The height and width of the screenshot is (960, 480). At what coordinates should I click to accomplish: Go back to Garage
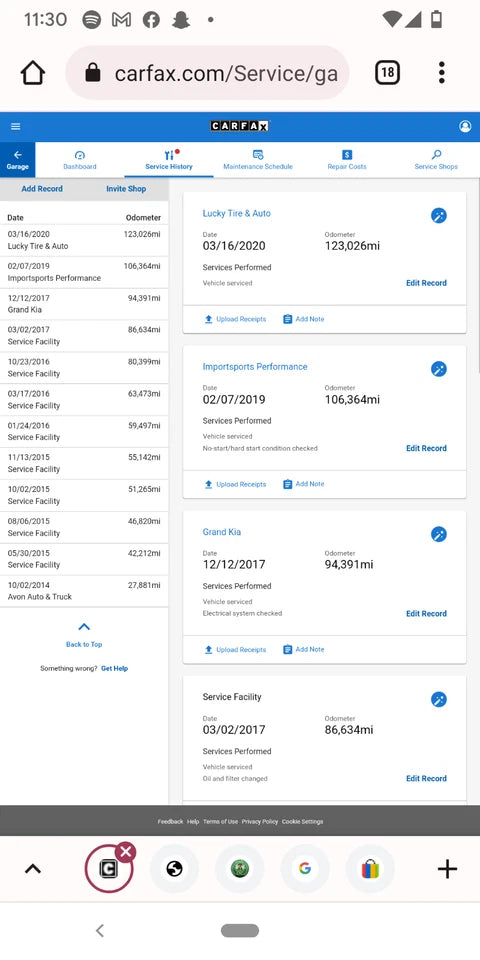18,160
